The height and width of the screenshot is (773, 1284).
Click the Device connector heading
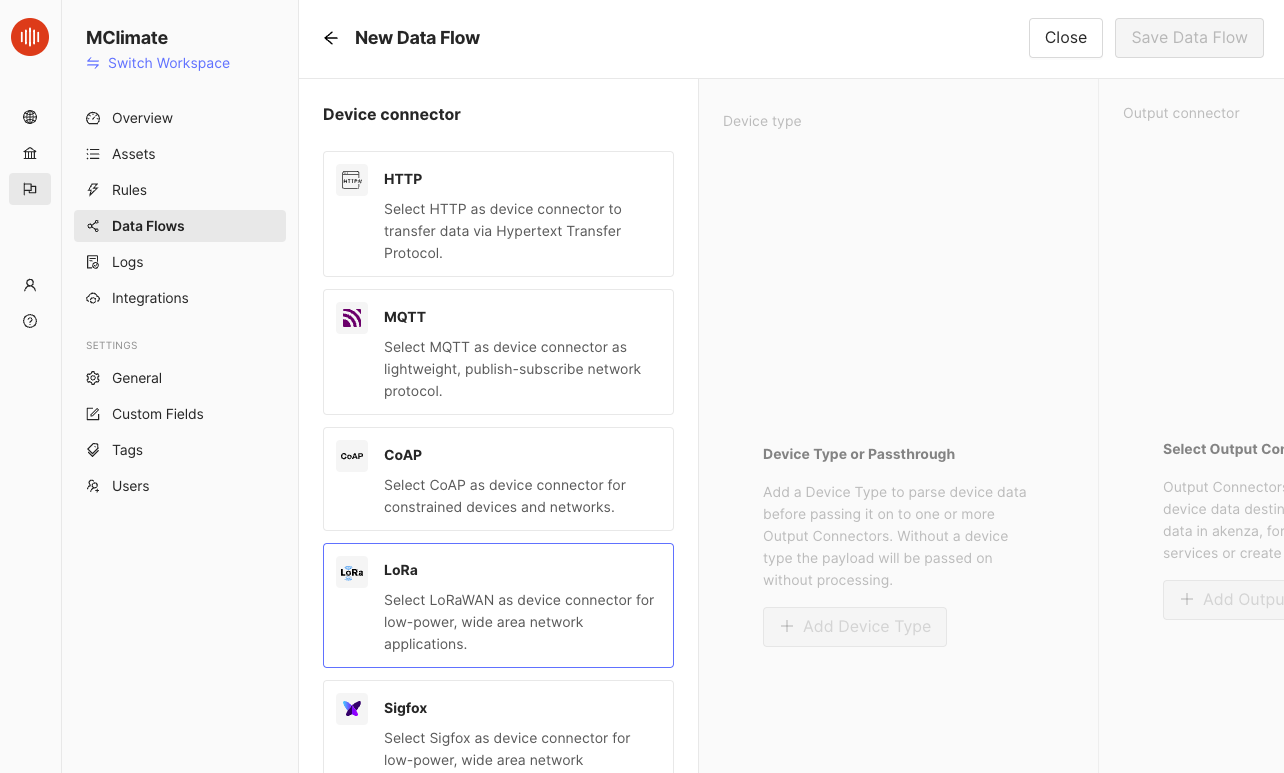(x=392, y=115)
